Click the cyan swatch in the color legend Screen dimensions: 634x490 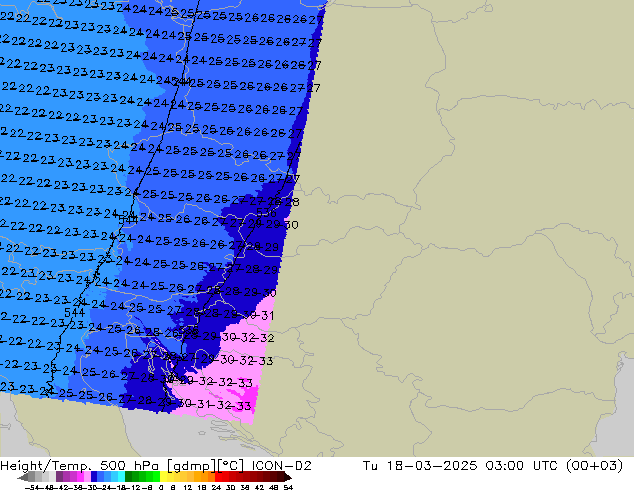(x=122, y=477)
